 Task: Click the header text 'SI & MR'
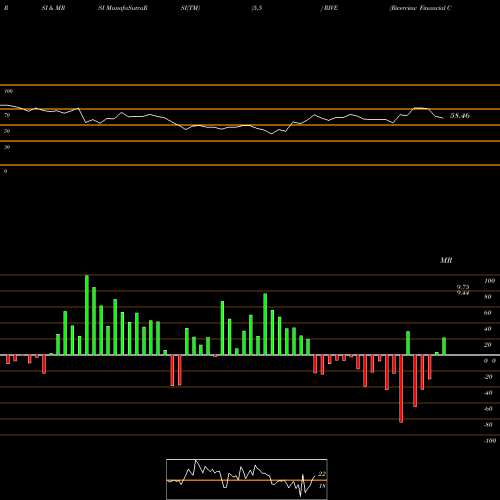pyautogui.click(x=53, y=8)
